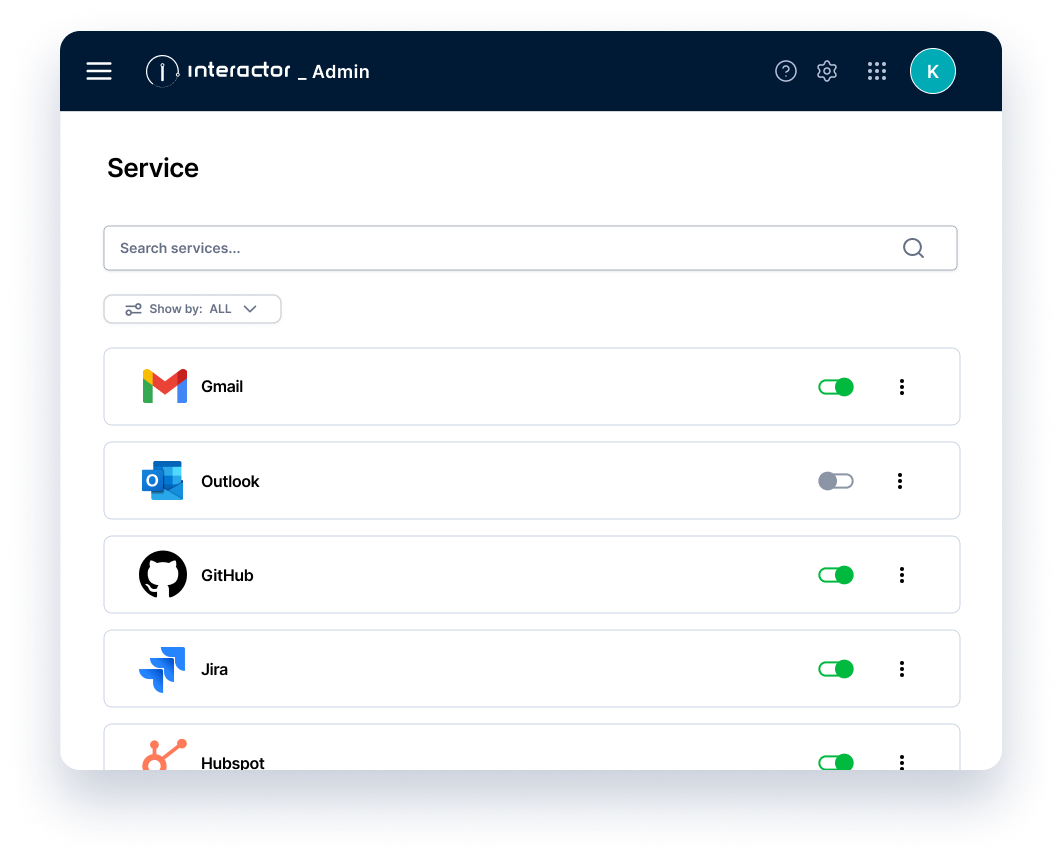Turn off the GitHub service toggle

coord(835,574)
